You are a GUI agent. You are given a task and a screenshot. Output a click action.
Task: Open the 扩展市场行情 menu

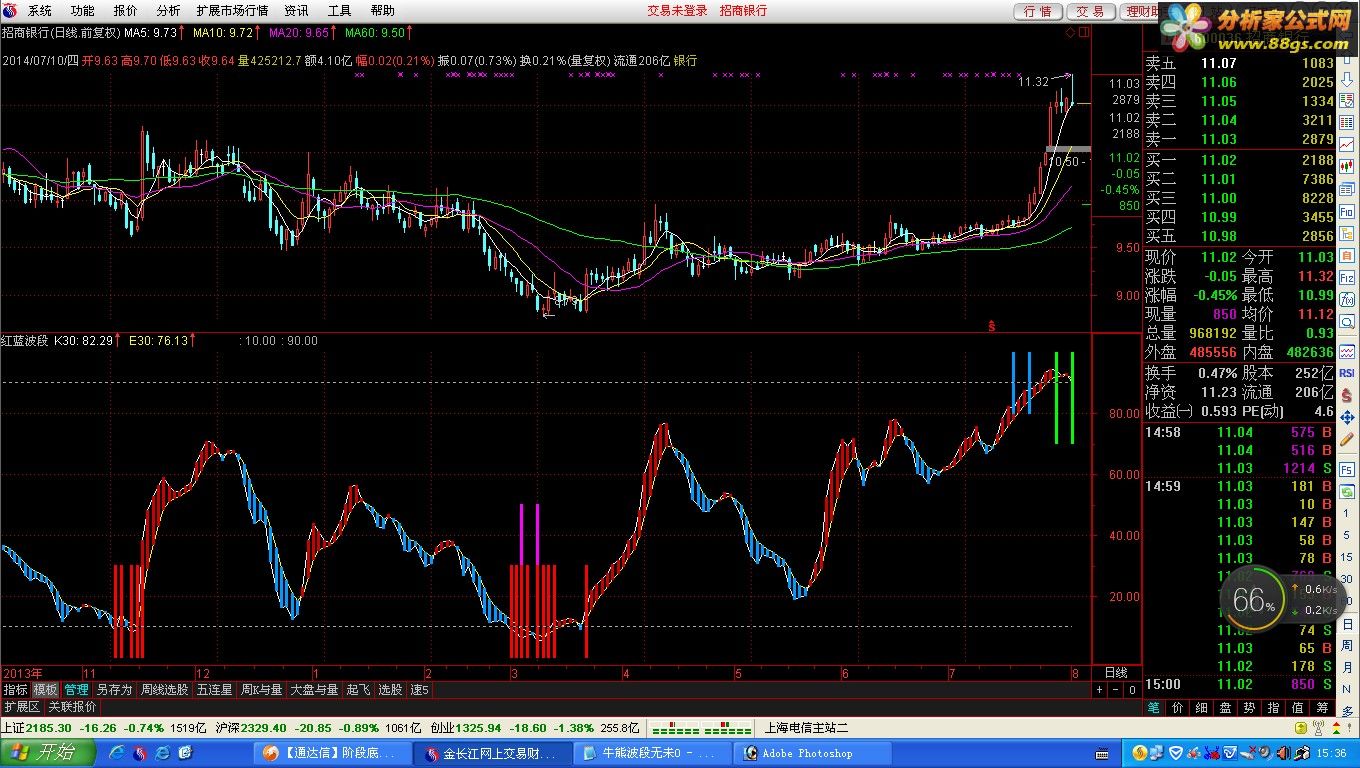click(232, 11)
